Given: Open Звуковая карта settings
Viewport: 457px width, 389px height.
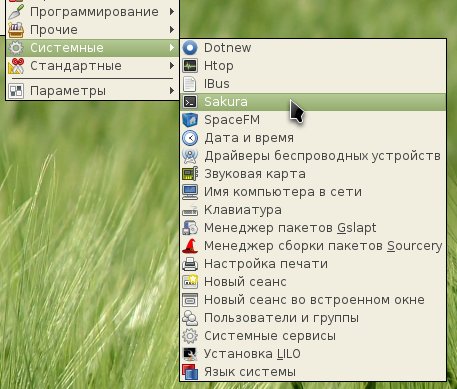Looking at the screenshot, I should click(x=313, y=174).
